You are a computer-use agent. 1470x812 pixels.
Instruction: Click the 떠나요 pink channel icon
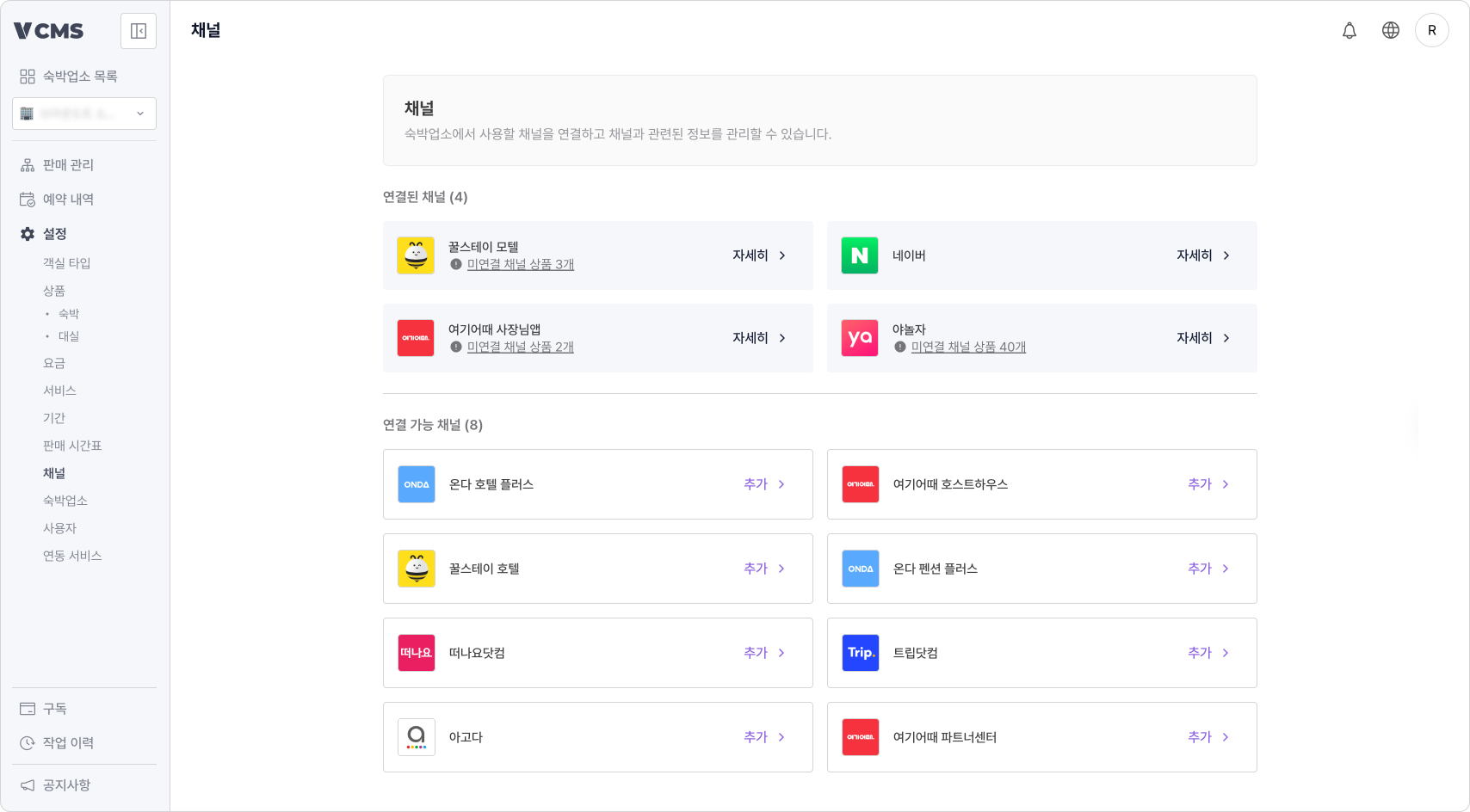416,653
